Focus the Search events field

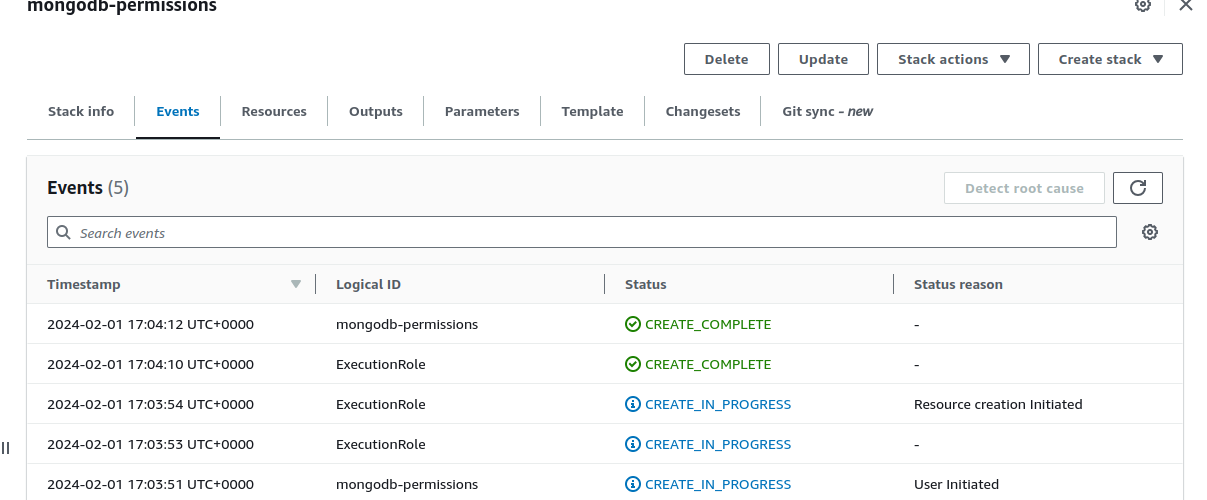click(582, 232)
